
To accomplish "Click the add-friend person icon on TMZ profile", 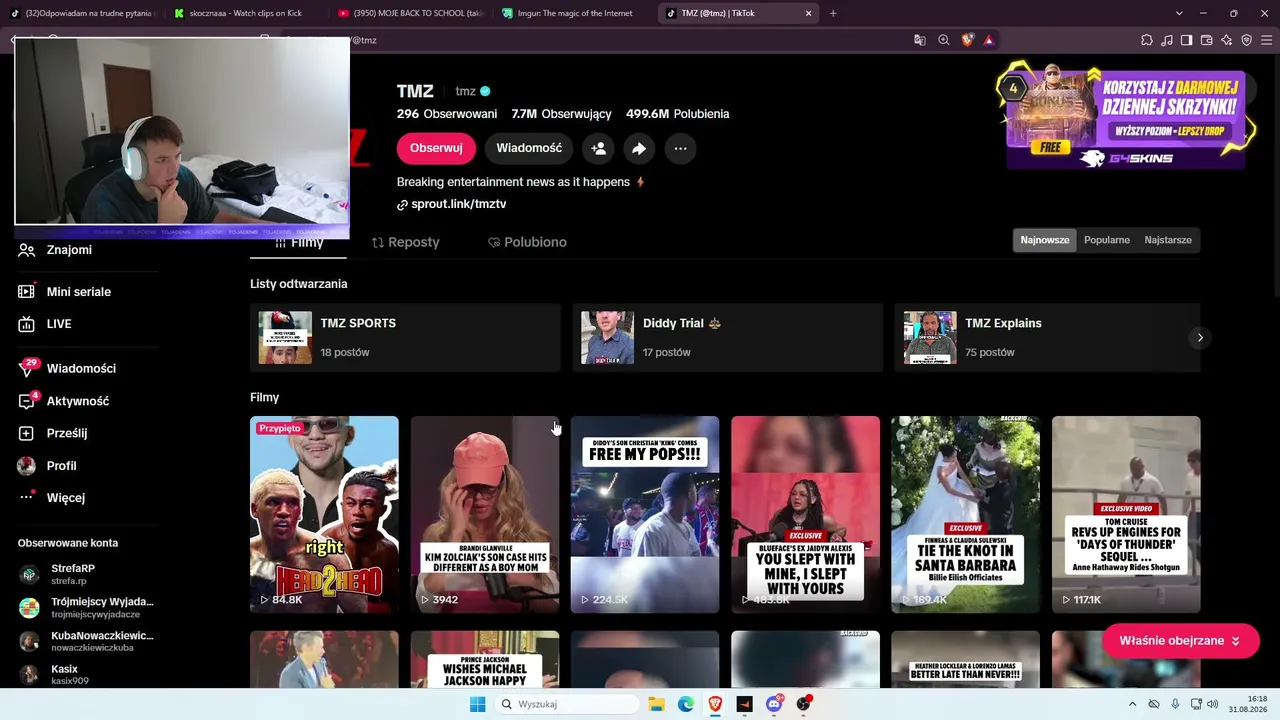I will (598, 148).
